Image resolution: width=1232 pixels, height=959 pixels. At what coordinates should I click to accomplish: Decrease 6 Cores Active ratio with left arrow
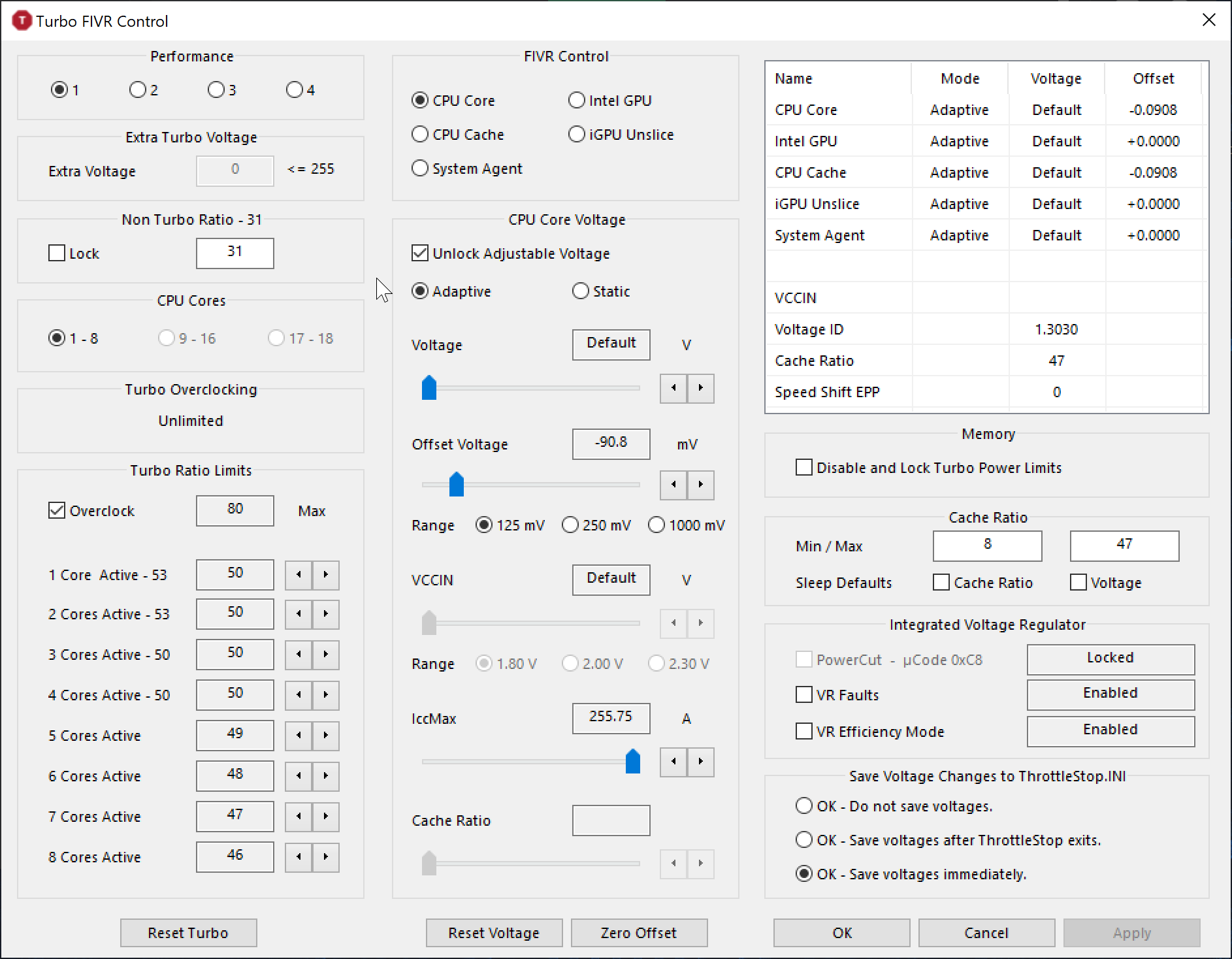click(x=299, y=776)
